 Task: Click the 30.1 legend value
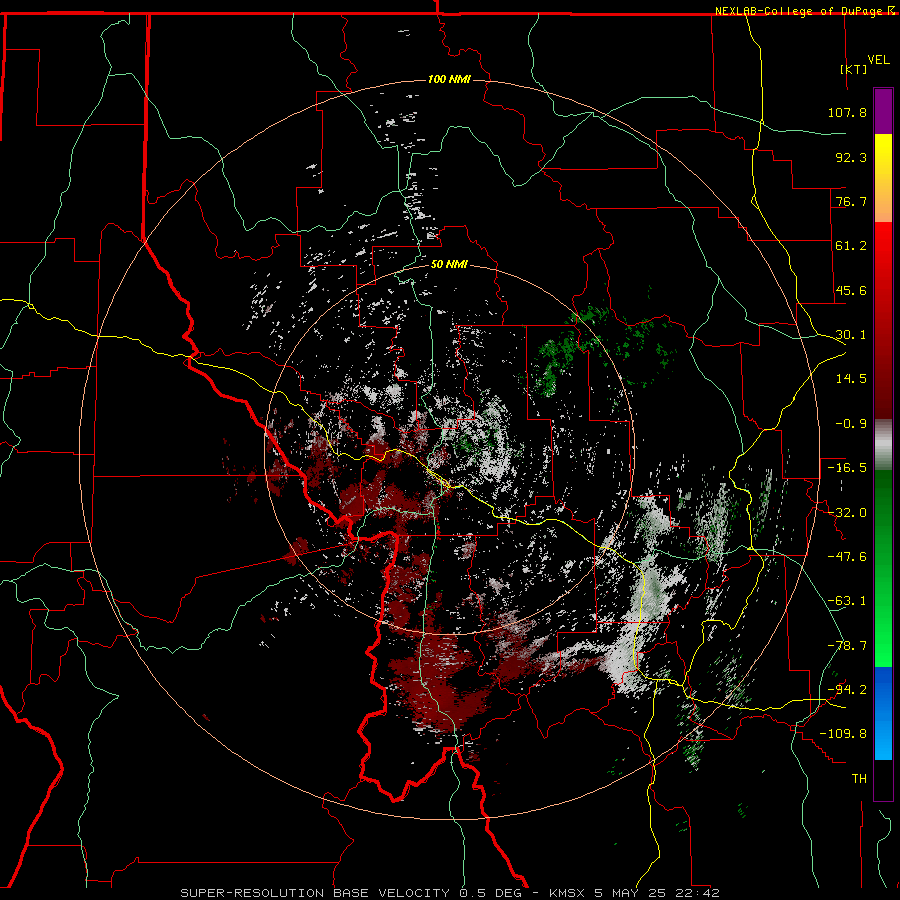click(851, 335)
